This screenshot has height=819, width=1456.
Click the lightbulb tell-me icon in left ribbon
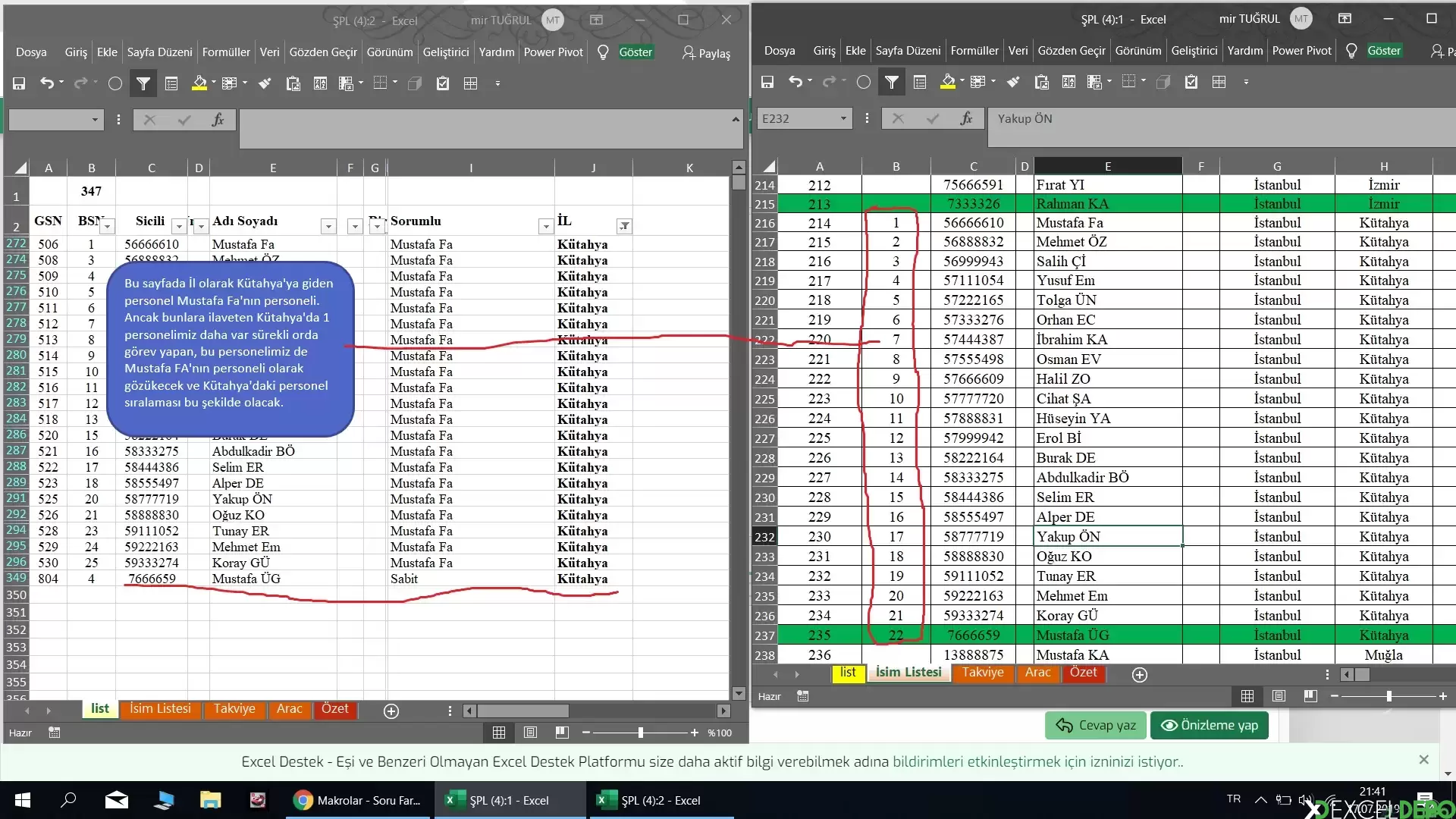point(603,52)
